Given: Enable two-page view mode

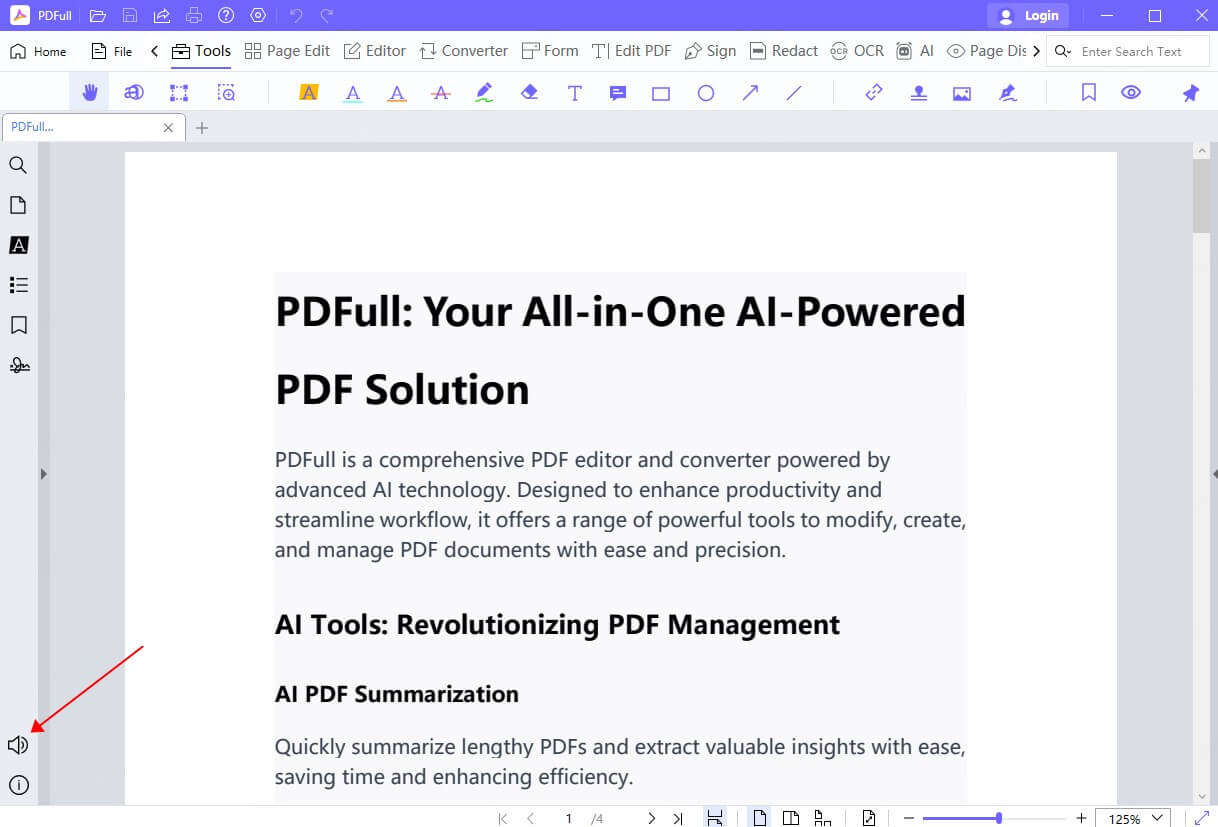Looking at the screenshot, I should point(791,818).
